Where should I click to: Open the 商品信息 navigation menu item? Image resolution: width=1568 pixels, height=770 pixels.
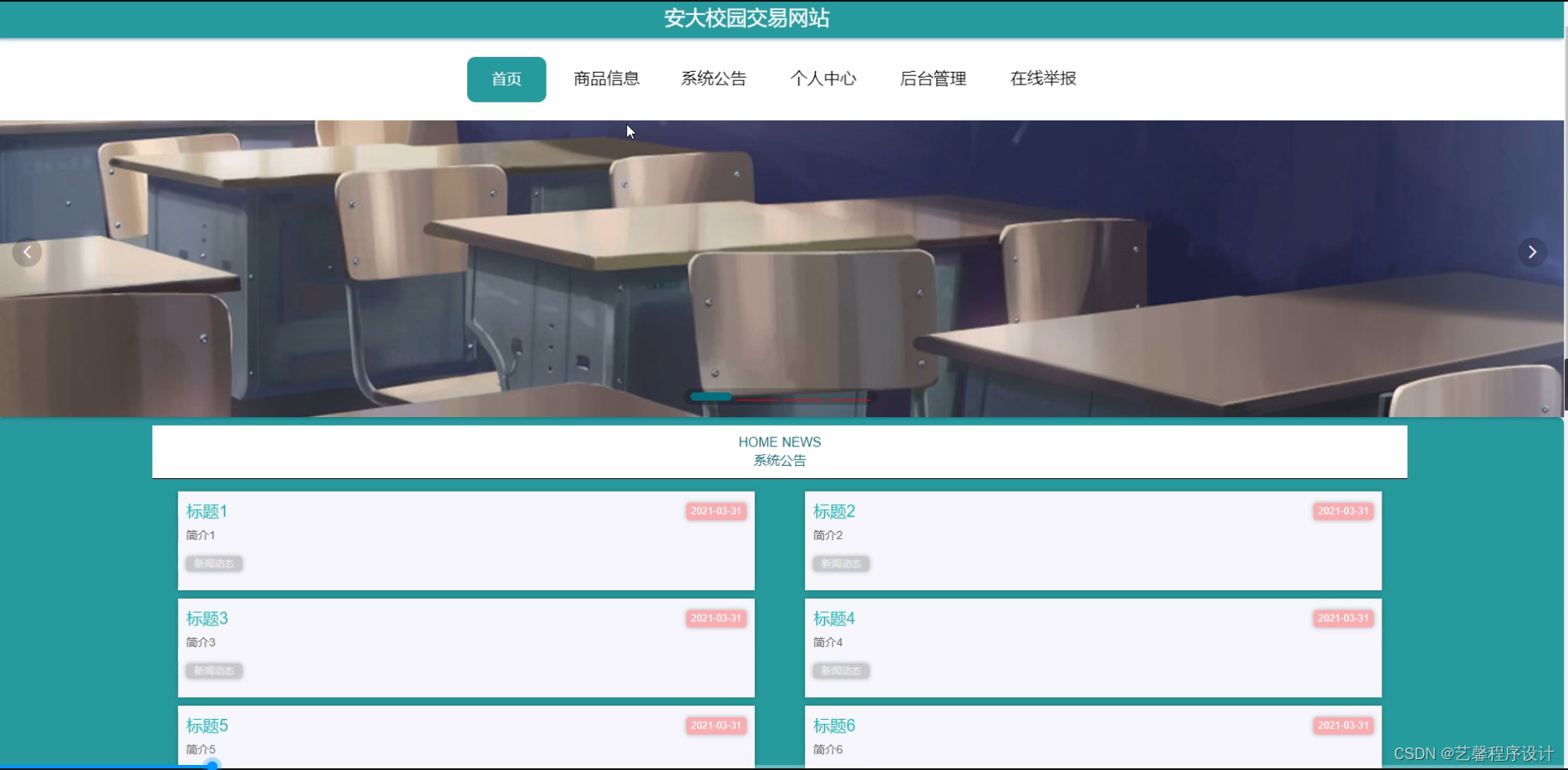[x=605, y=79]
